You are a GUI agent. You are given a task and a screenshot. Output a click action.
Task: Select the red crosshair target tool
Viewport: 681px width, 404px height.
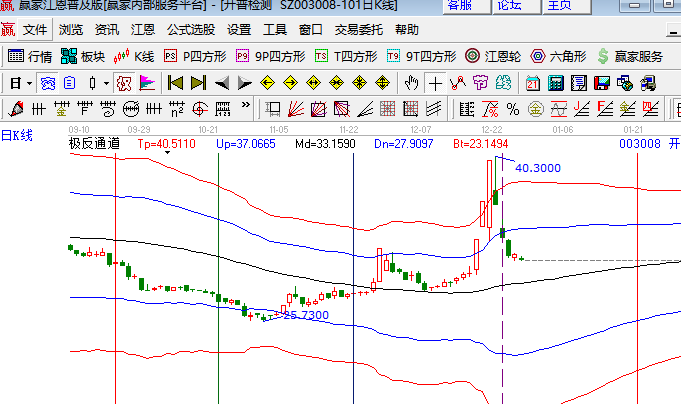[200, 109]
